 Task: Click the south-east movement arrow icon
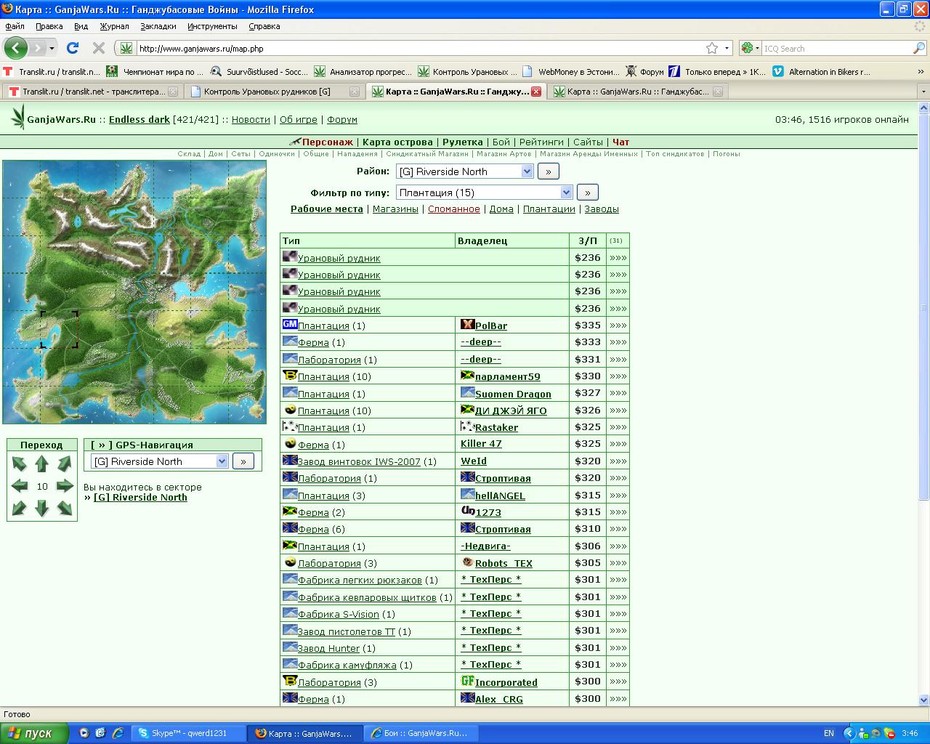pyautogui.click(x=65, y=508)
